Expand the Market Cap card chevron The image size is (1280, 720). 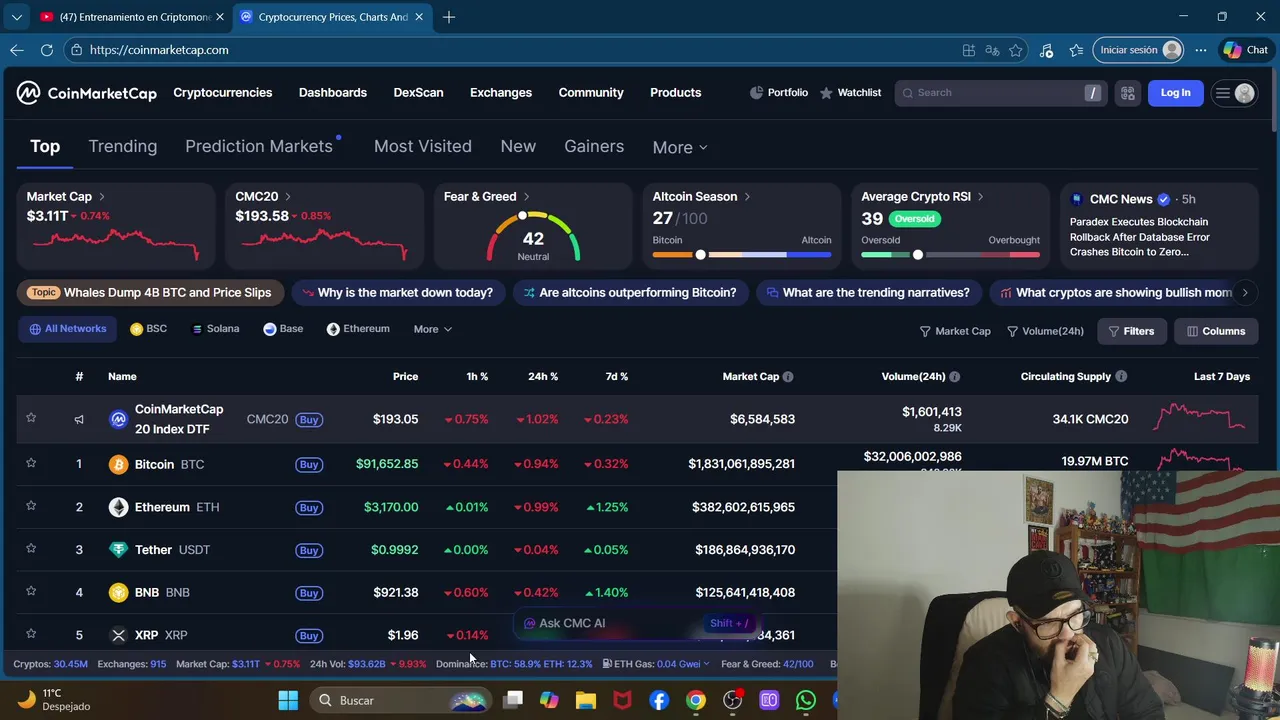(102, 197)
